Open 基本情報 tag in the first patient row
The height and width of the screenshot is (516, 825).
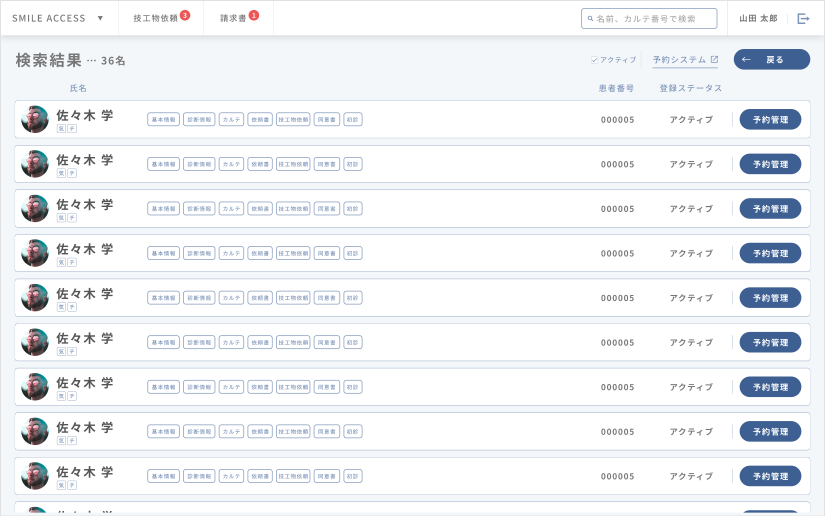[x=163, y=119]
